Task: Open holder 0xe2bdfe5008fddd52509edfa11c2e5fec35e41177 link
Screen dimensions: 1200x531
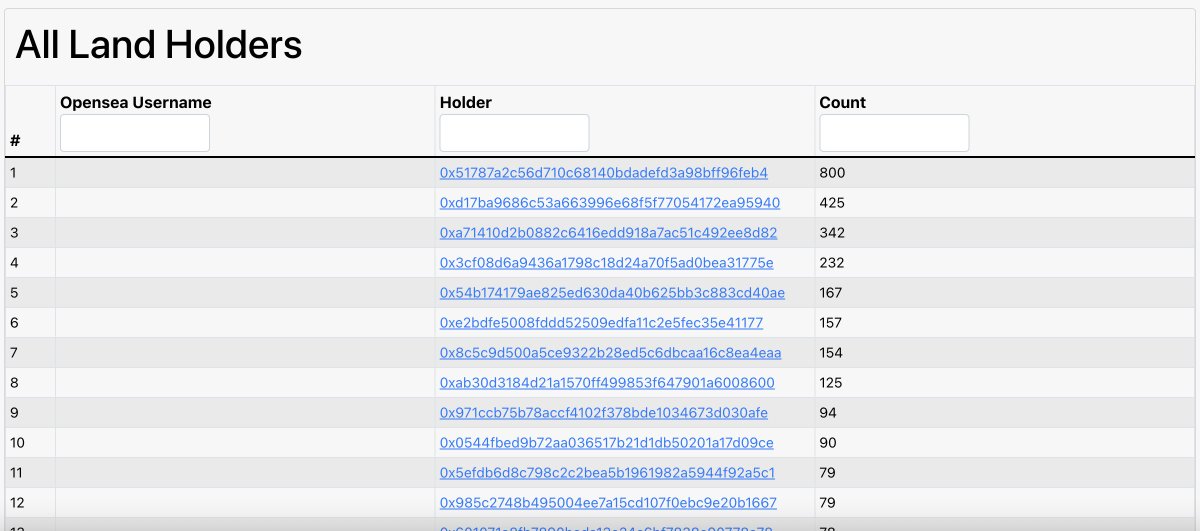Action: (601, 323)
